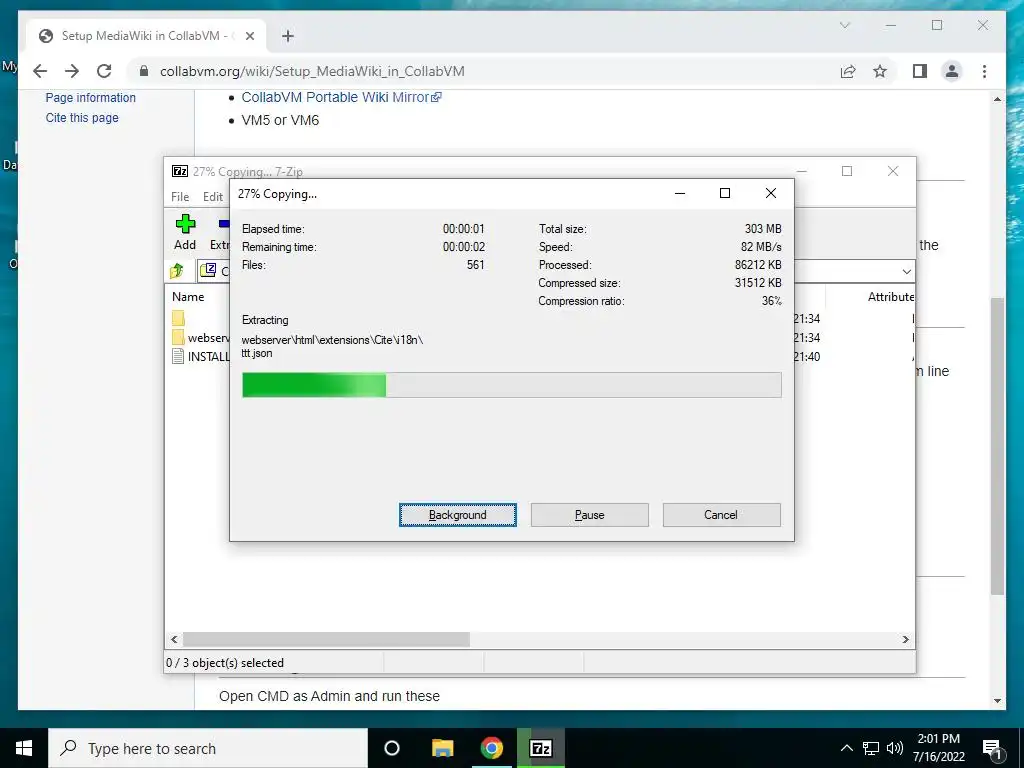The height and width of the screenshot is (768, 1024).
Task: Click the 7-Zip horizontal scrollbar thumb
Action: 326,639
